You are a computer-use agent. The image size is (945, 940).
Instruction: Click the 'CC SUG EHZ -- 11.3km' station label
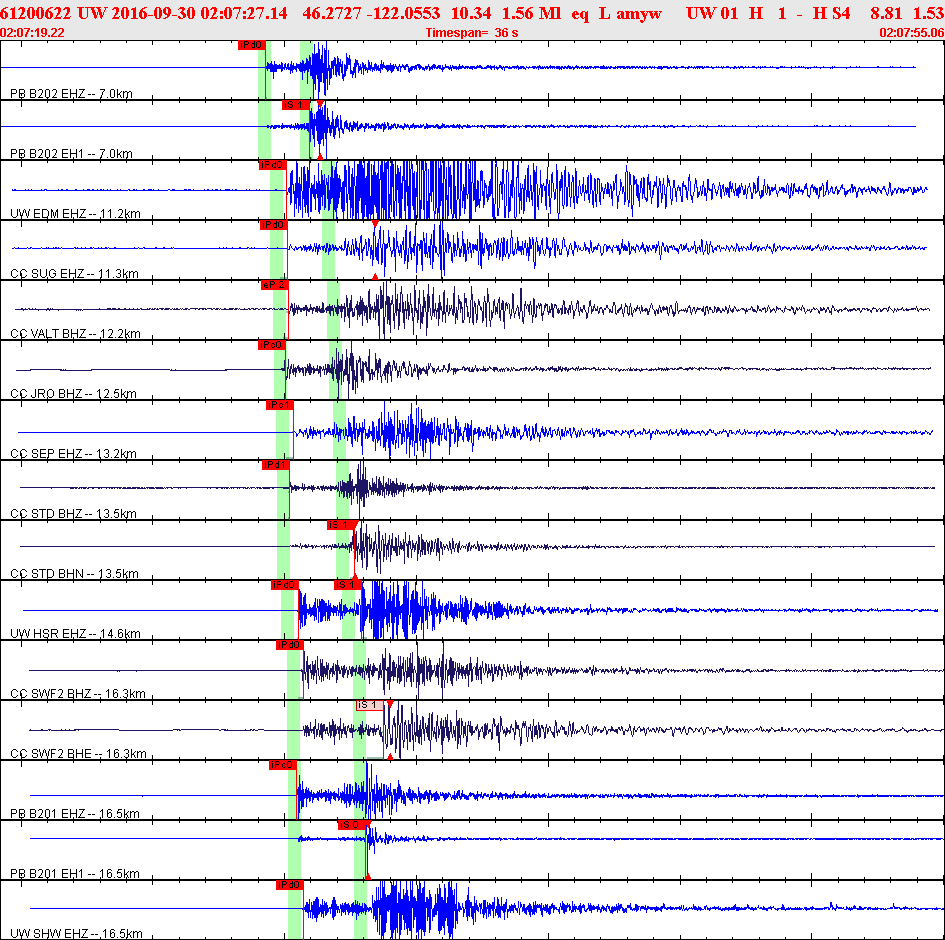[x=74, y=274]
